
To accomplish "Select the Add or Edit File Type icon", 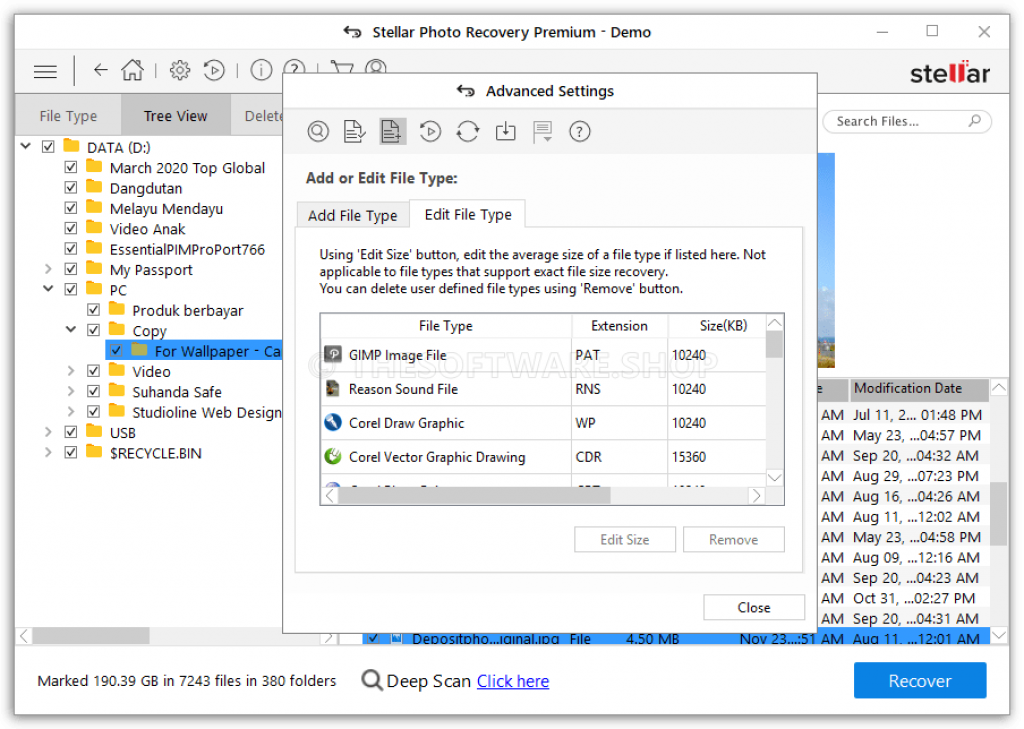I will coord(392,131).
